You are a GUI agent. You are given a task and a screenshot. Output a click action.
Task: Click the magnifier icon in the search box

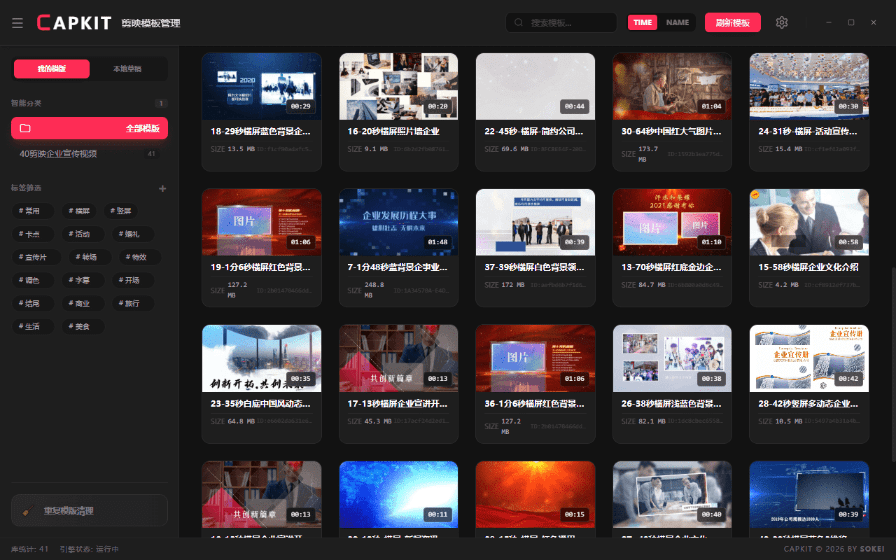click(x=519, y=22)
